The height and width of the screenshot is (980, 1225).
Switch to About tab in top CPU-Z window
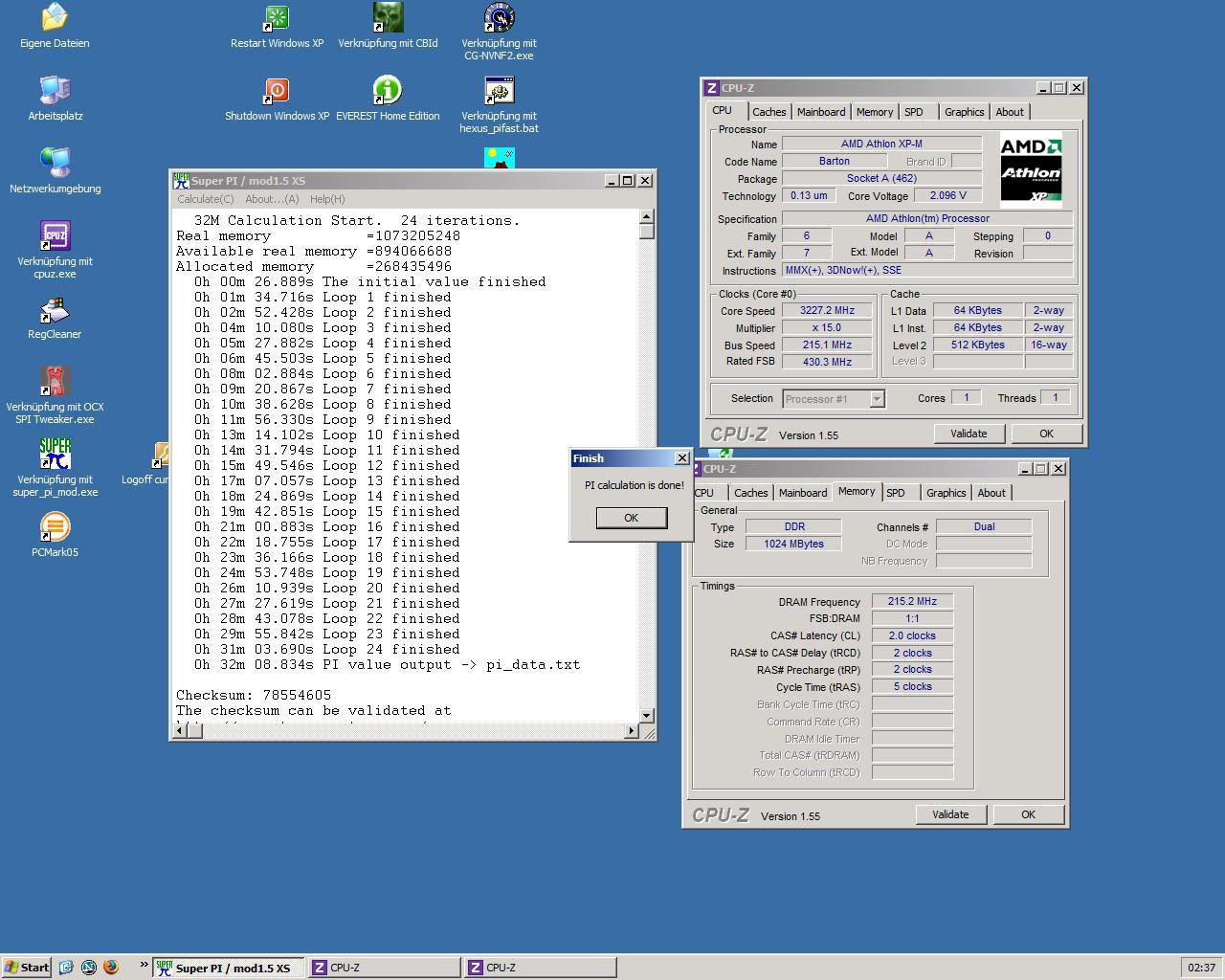coord(1010,112)
